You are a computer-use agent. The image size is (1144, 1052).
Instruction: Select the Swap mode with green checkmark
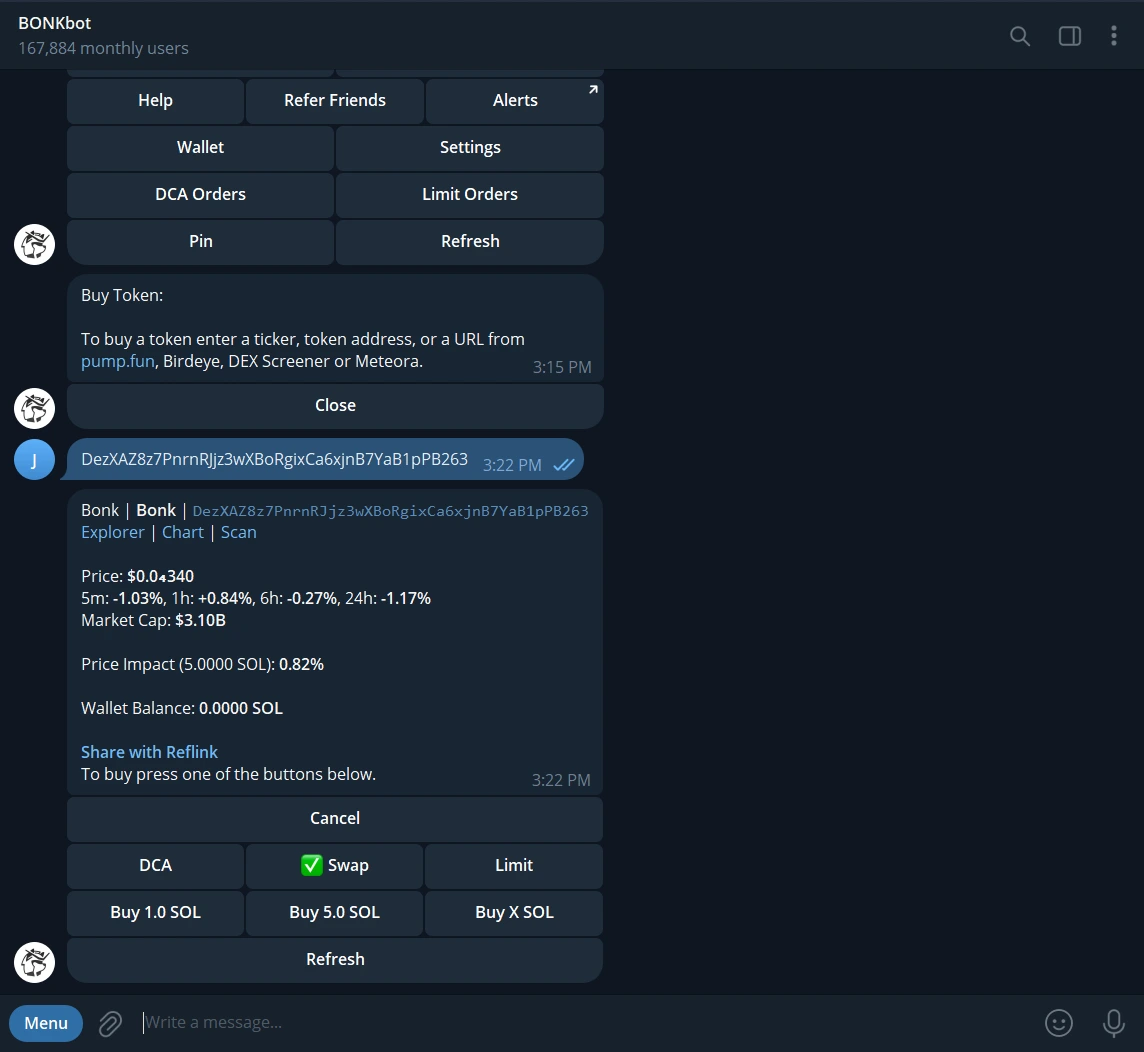click(334, 866)
